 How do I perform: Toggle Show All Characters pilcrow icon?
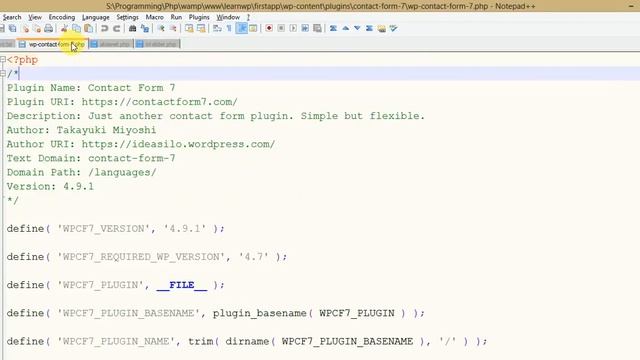[229, 28]
